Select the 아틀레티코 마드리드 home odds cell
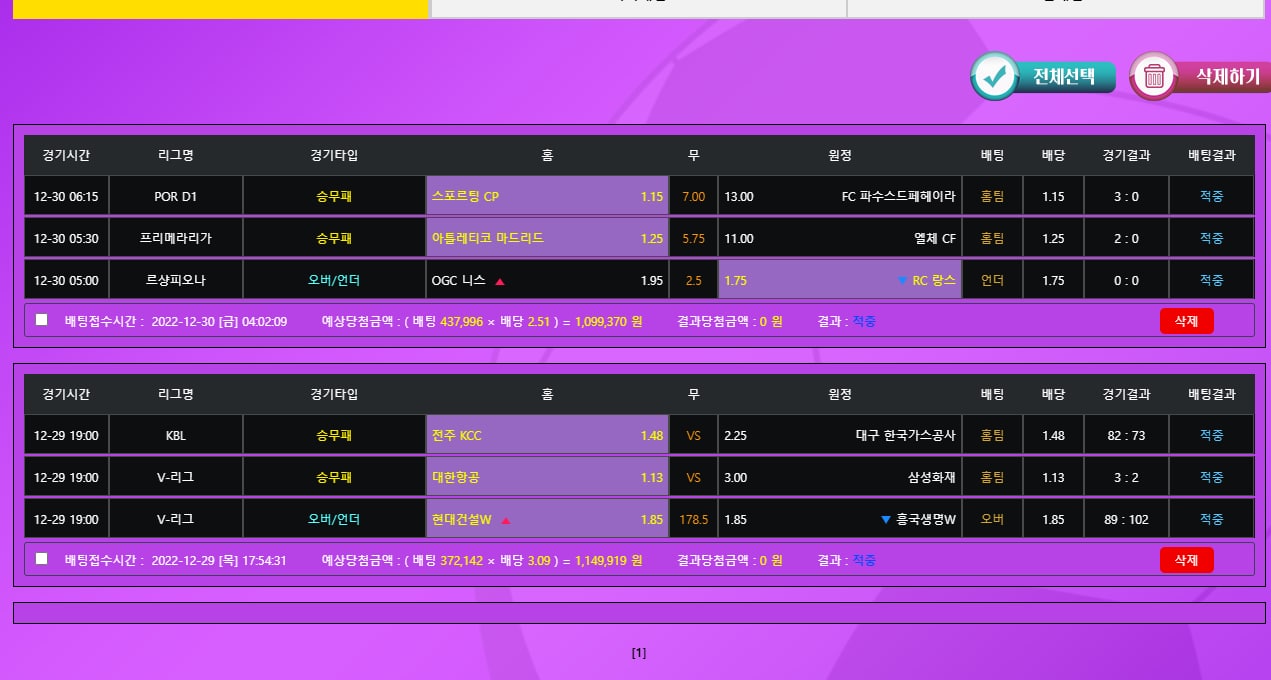The width and height of the screenshot is (1271, 680). click(547, 238)
